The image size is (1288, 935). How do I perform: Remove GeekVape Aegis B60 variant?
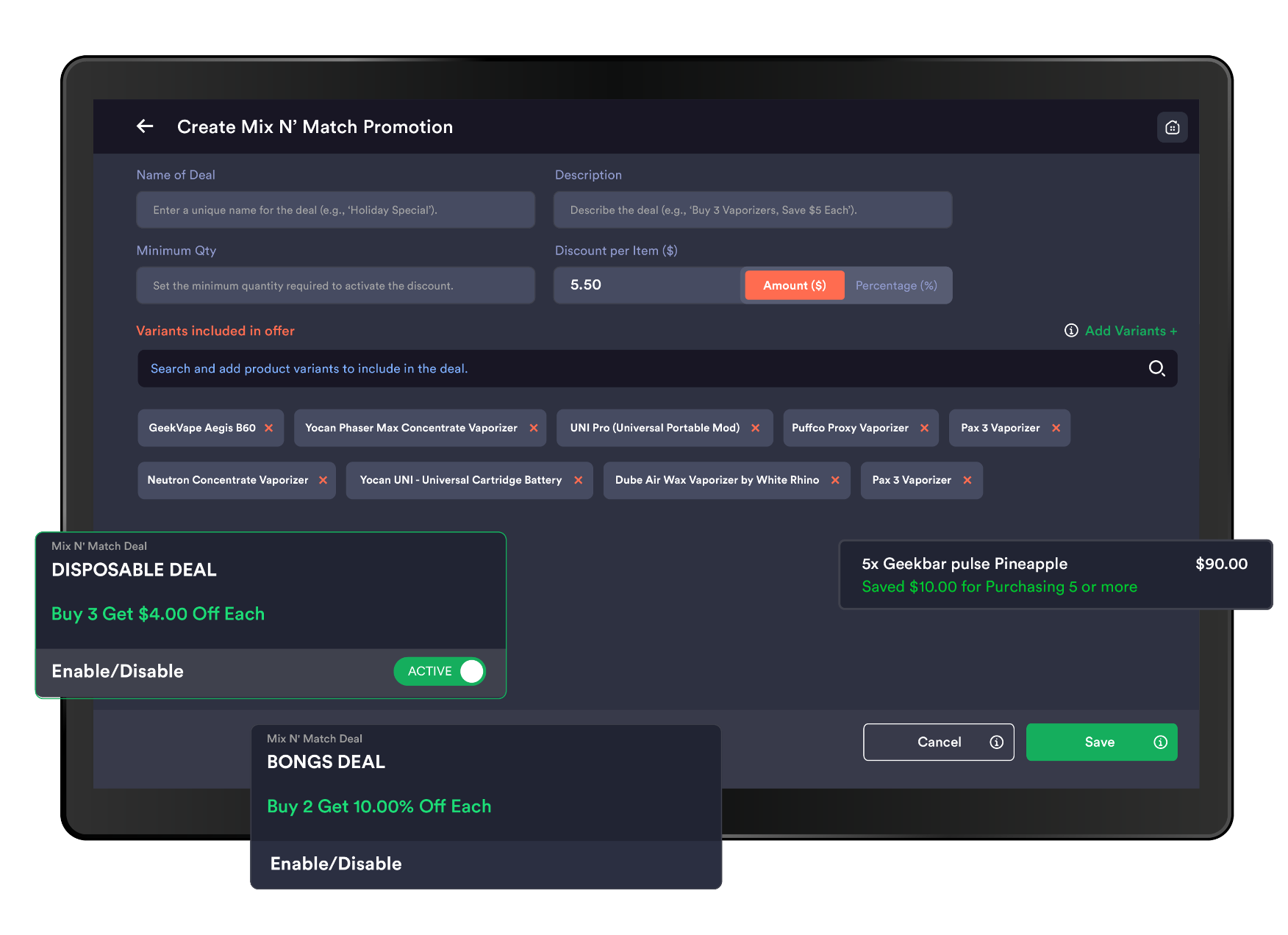click(x=269, y=428)
